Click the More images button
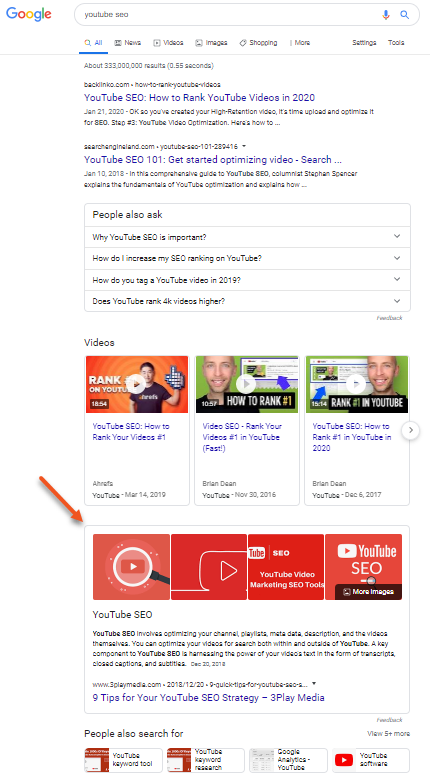This screenshot has height=780, width=430. (368, 591)
